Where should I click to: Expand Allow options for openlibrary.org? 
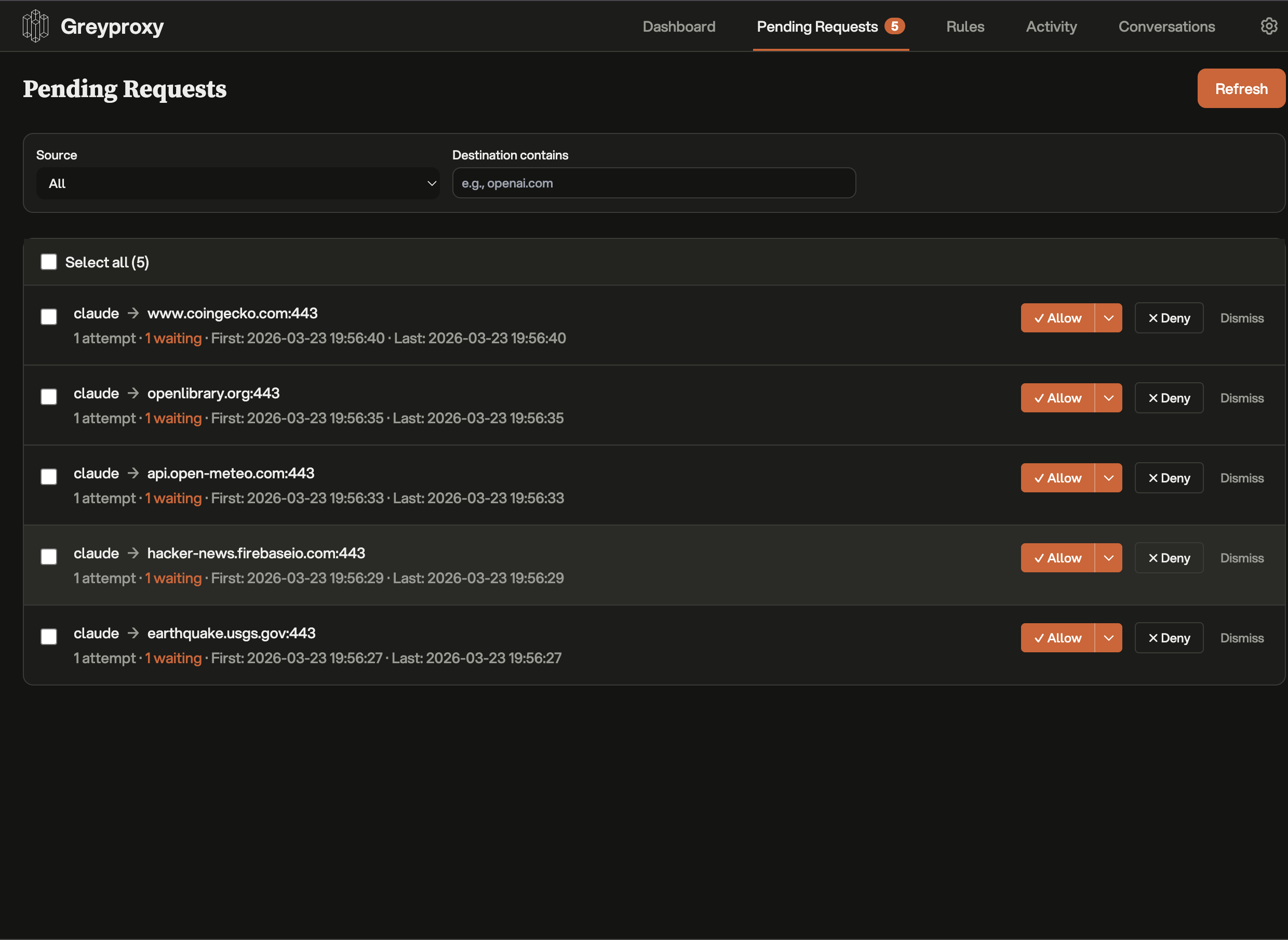[1108, 398]
